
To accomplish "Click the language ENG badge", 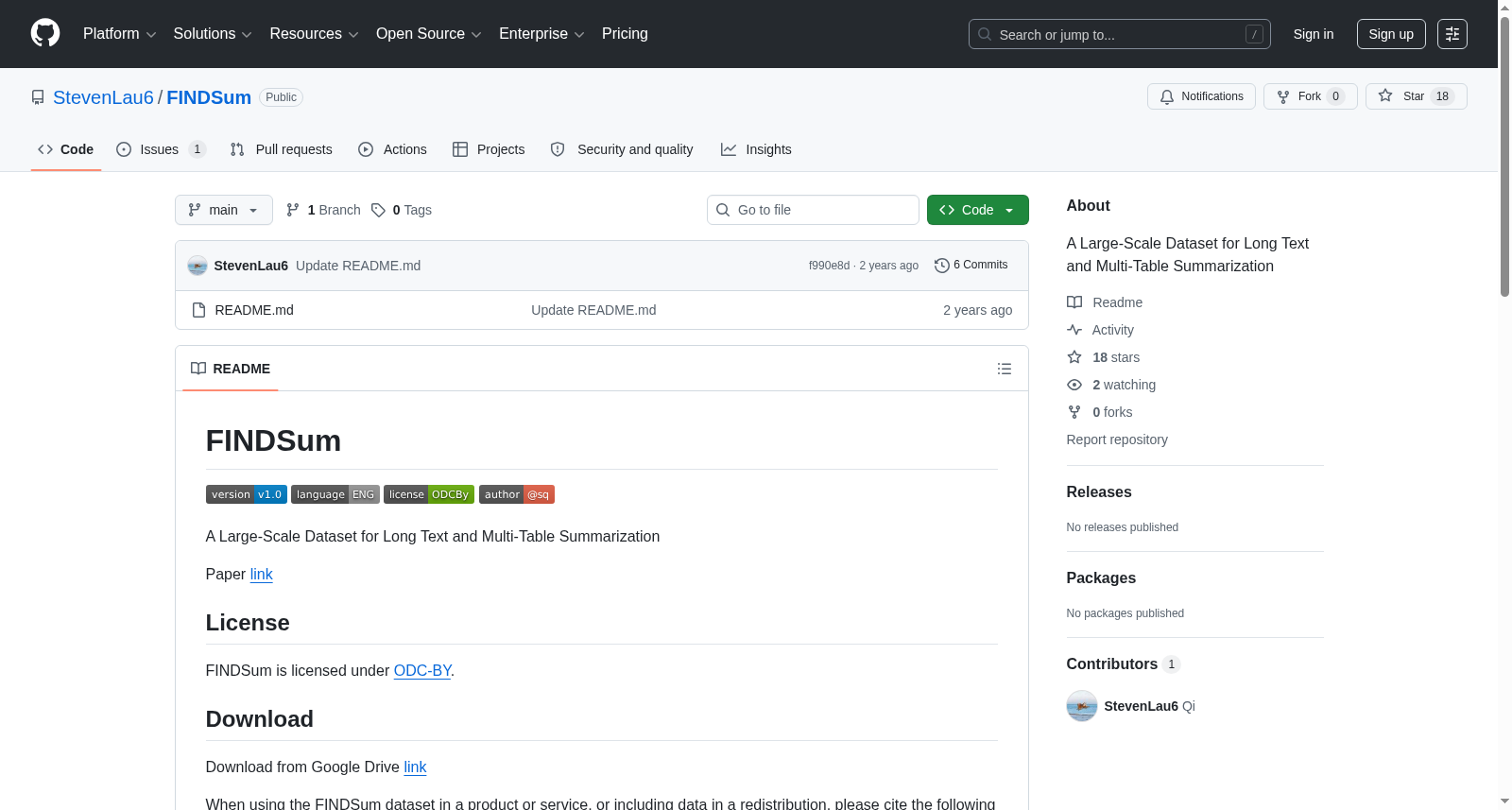I will 335,494.
